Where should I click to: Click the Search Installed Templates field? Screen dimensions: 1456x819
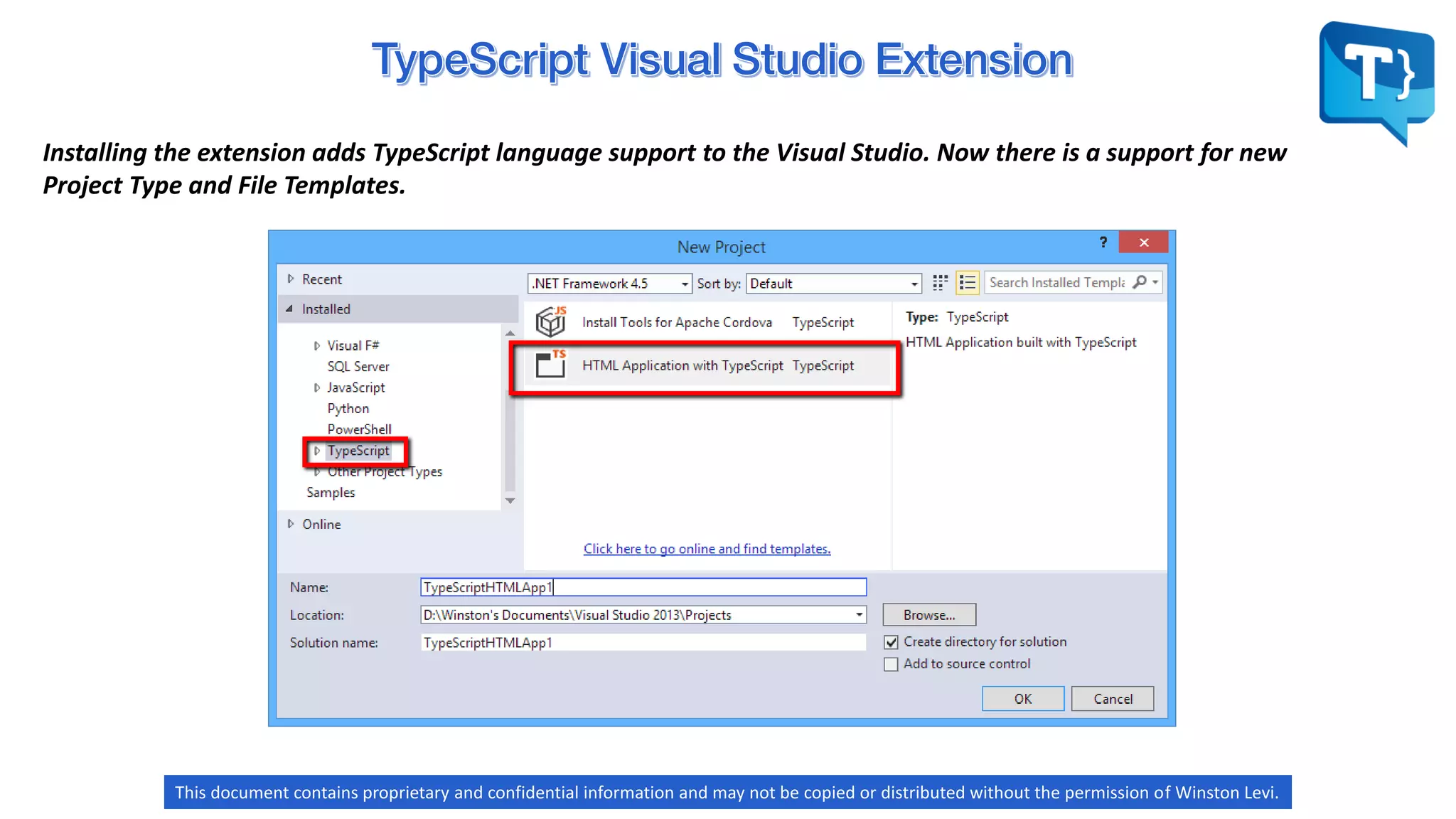1058,282
